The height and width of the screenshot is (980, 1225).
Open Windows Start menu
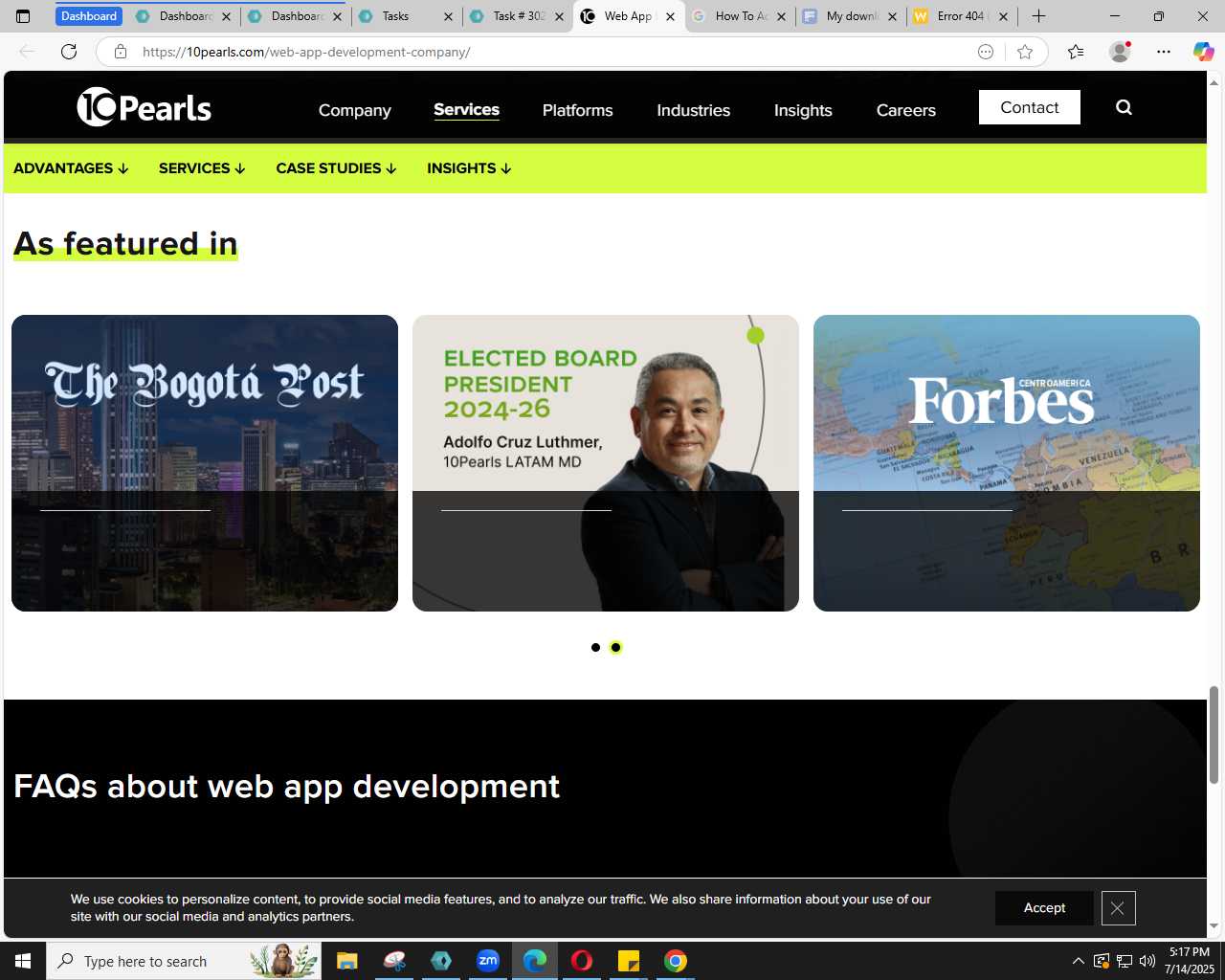(23, 961)
